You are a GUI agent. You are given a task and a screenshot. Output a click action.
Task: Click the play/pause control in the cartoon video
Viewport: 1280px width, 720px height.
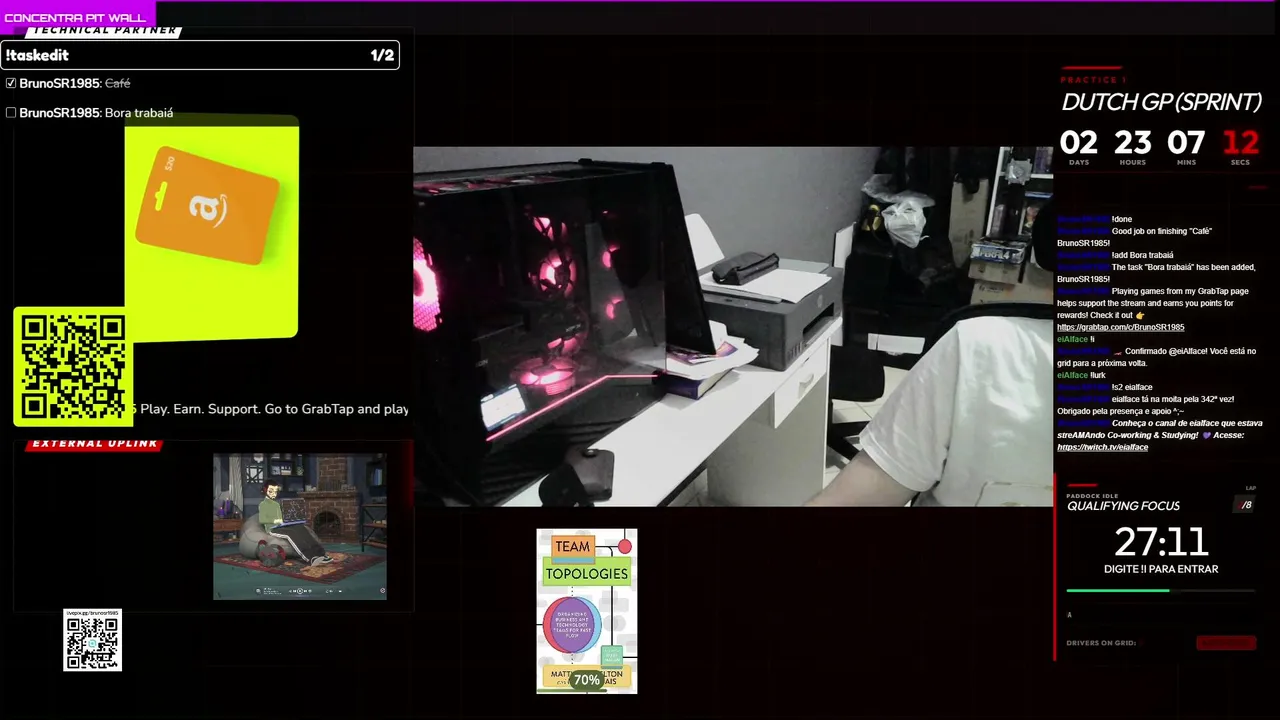pos(299,591)
